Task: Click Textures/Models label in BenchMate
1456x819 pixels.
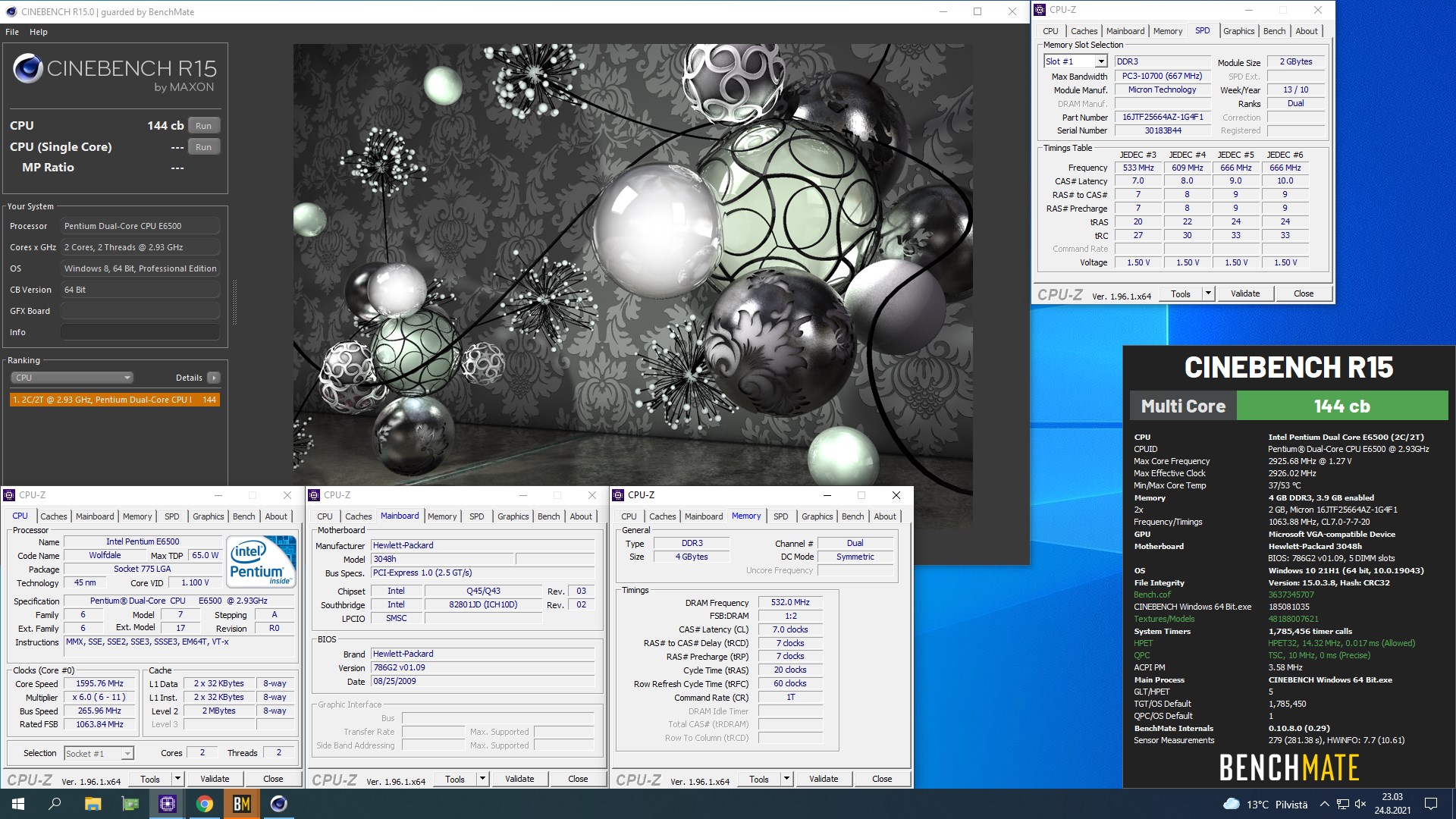Action: [1164, 619]
